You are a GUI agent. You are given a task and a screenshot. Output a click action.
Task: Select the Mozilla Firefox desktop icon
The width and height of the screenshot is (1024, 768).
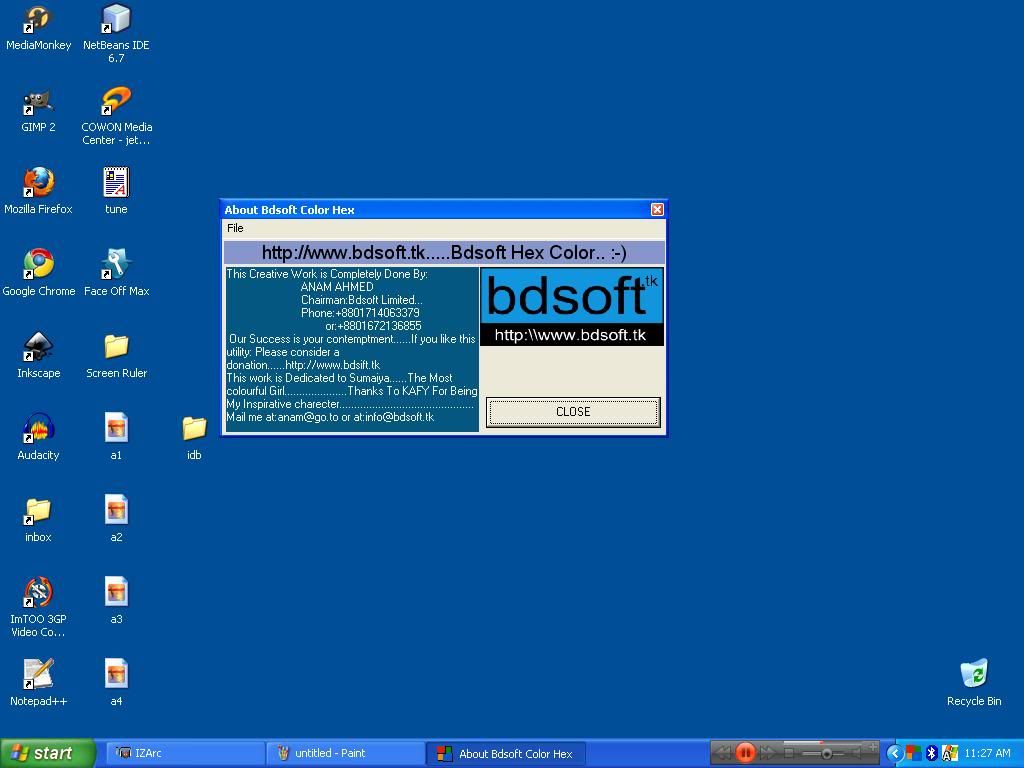38,183
